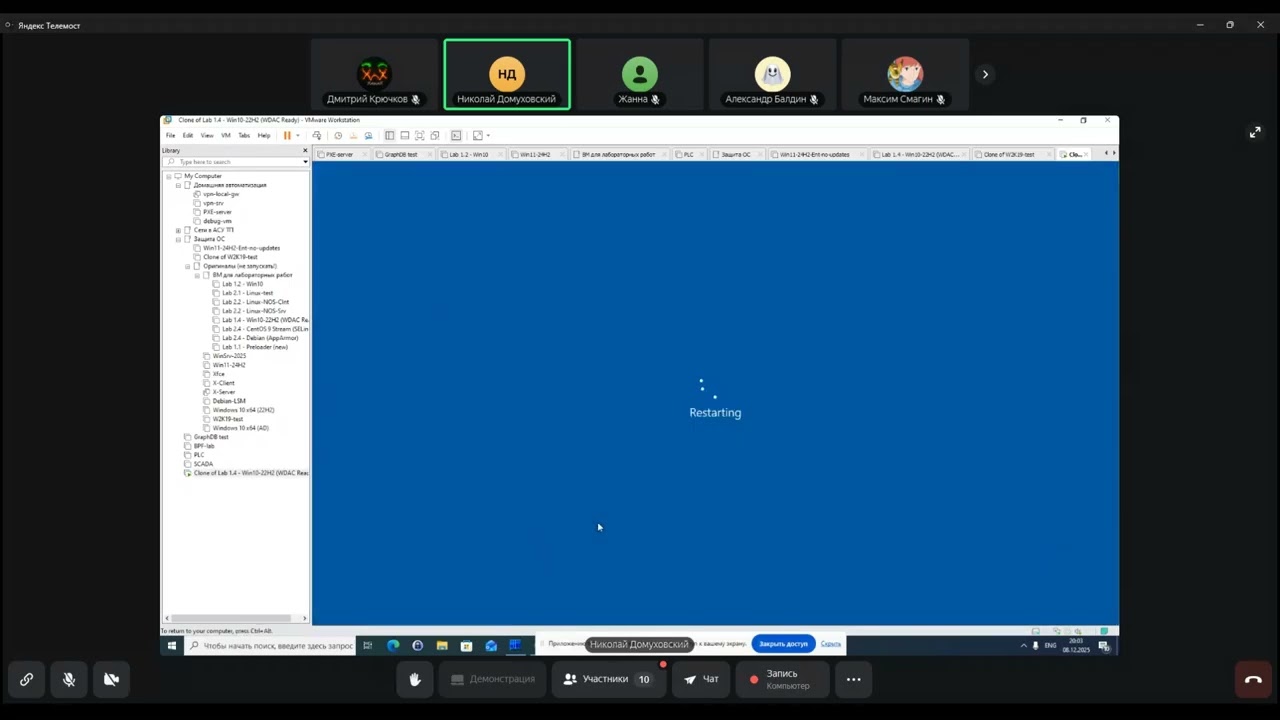Toggle the thumbnail bar toolbar icon

pos(404,135)
